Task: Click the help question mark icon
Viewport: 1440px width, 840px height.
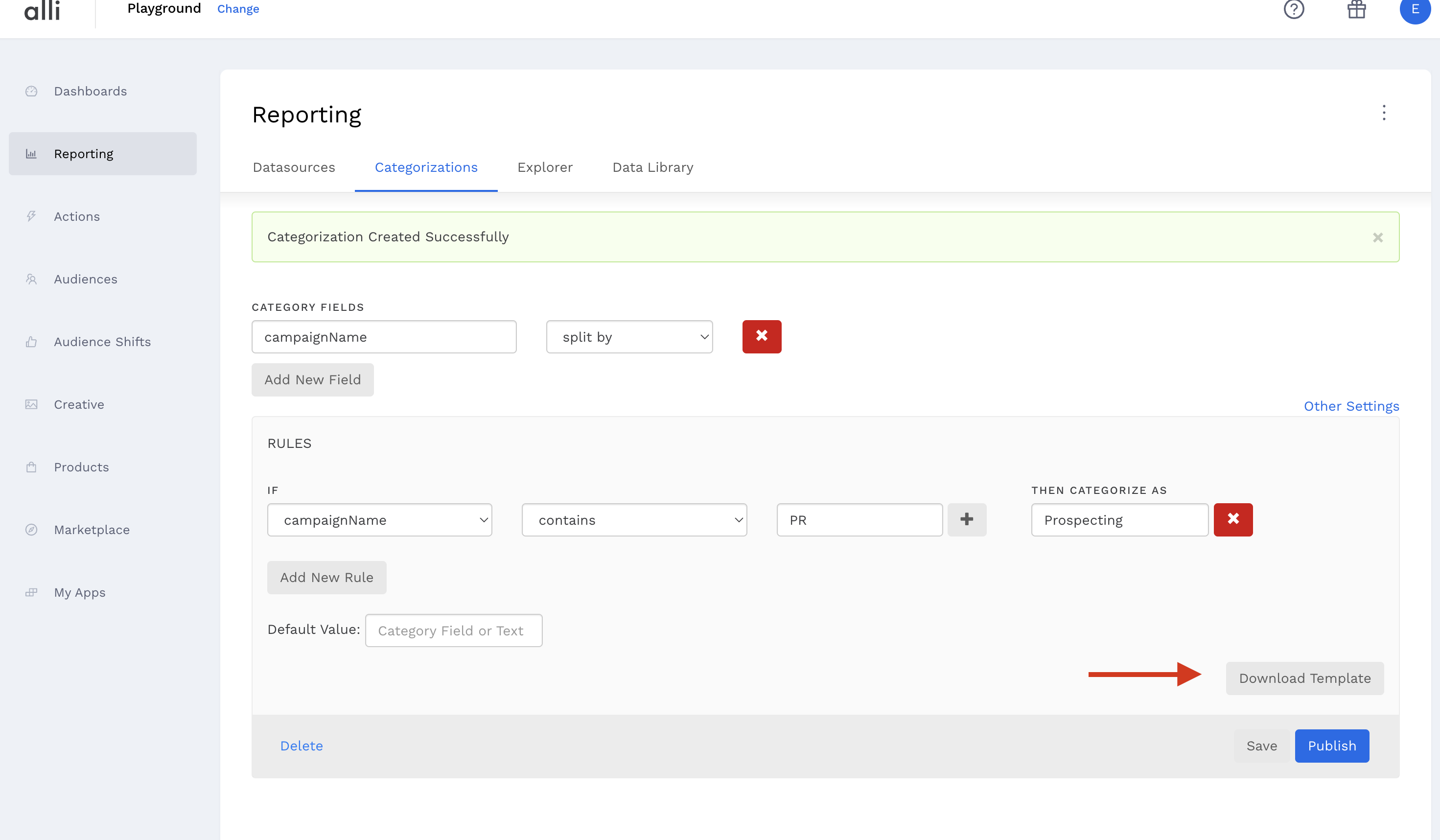Action: (1293, 9)
